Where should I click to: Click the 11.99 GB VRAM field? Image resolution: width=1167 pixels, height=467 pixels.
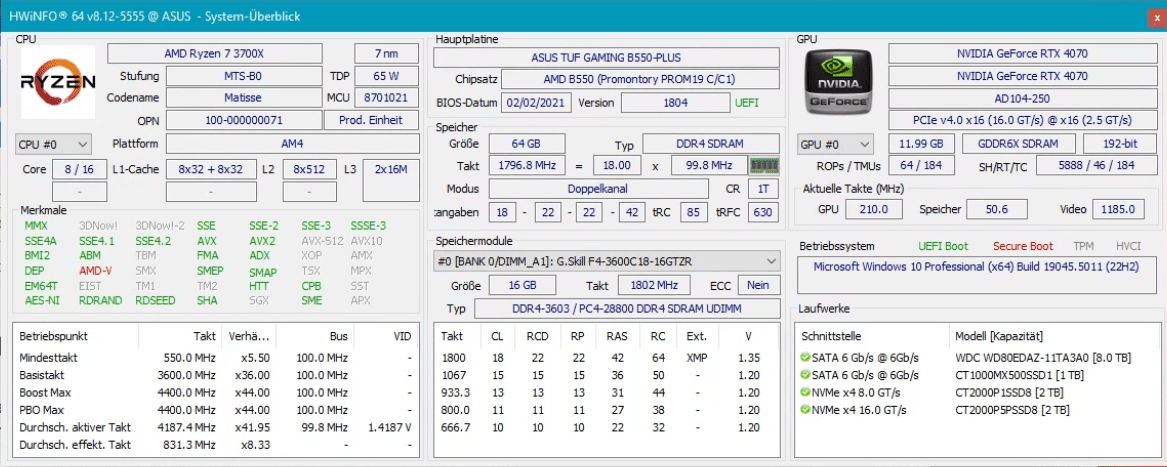pos(921,144)
